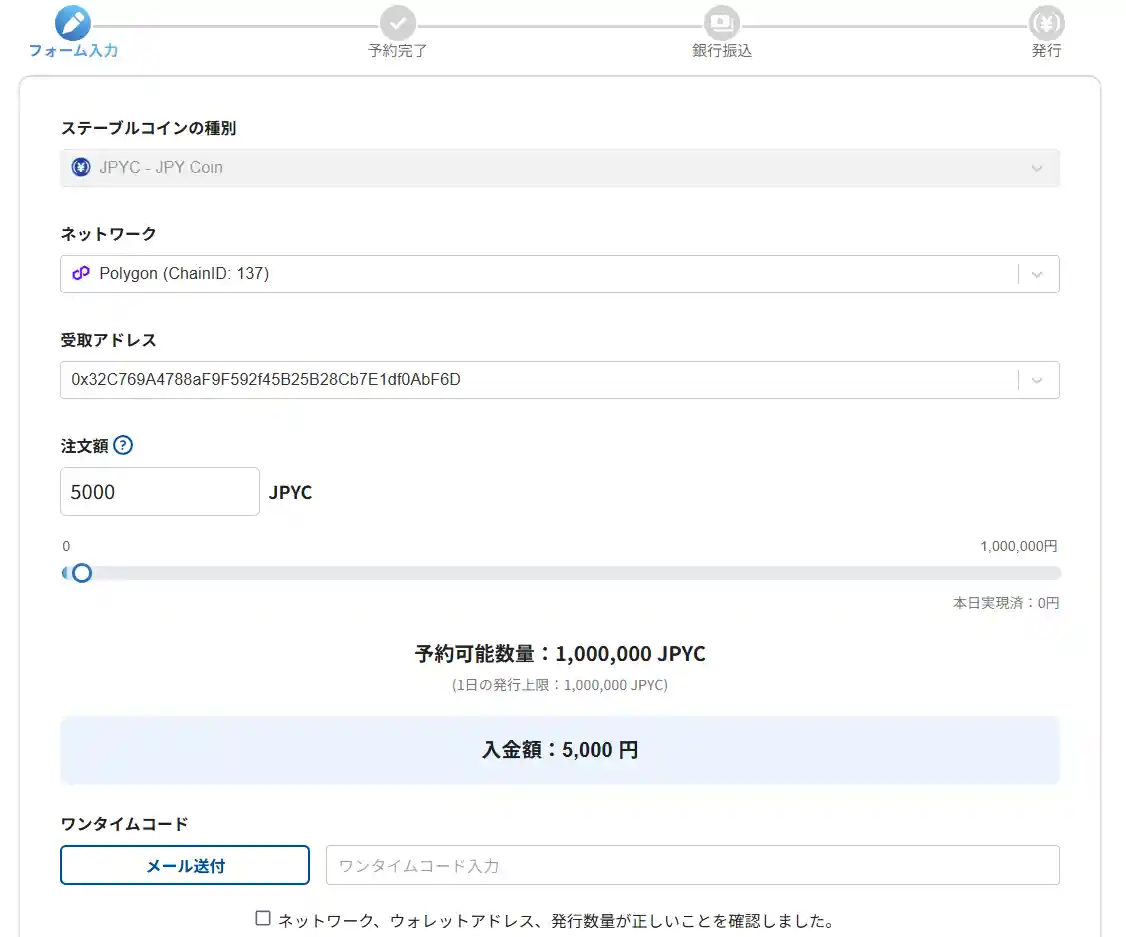Click the JPYC coin logo in the stablecoin field
Screen dimensions: 1126x937
coord(81,167)
